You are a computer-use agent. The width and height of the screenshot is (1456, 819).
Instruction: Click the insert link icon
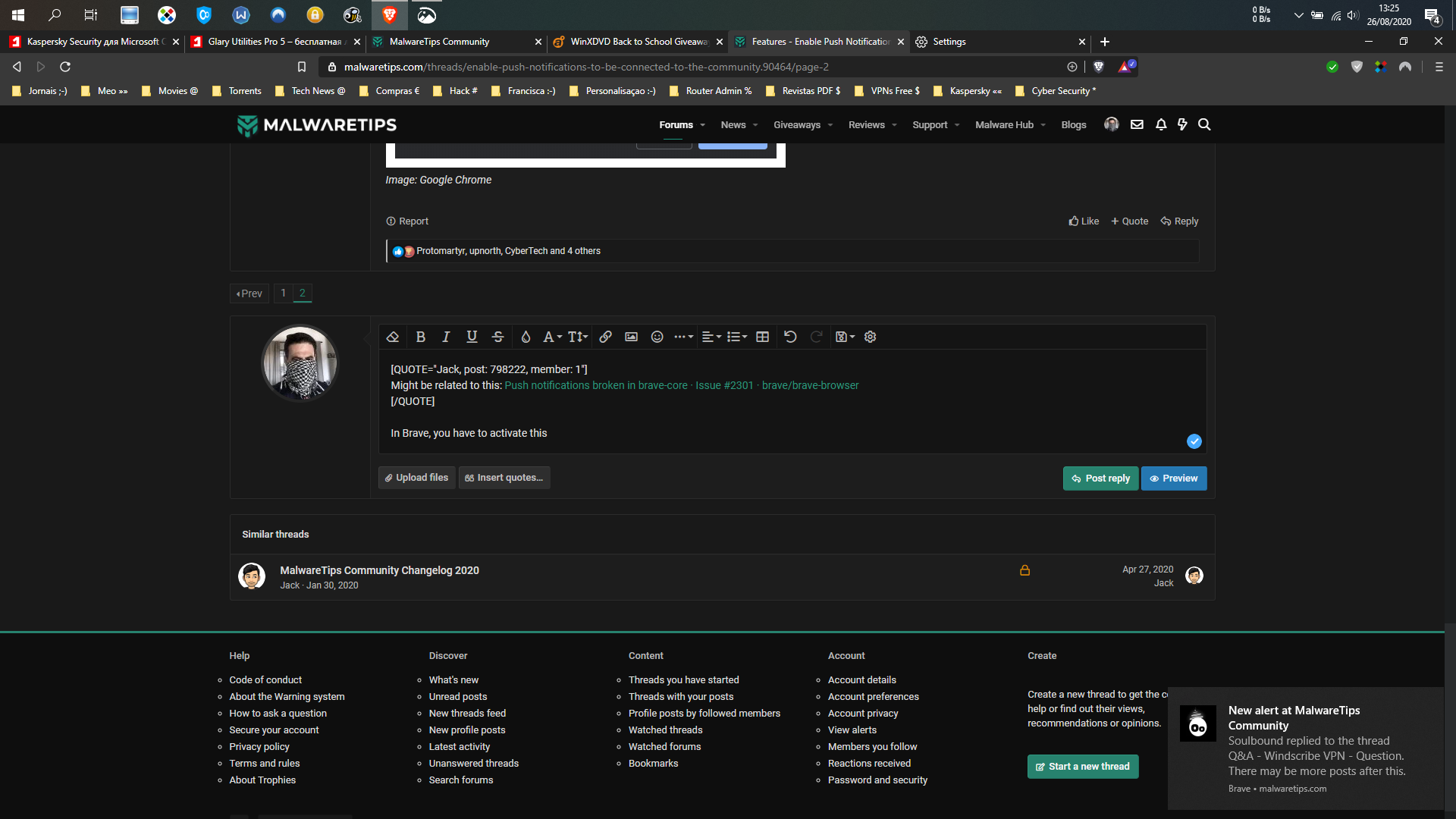click(605, 337)
